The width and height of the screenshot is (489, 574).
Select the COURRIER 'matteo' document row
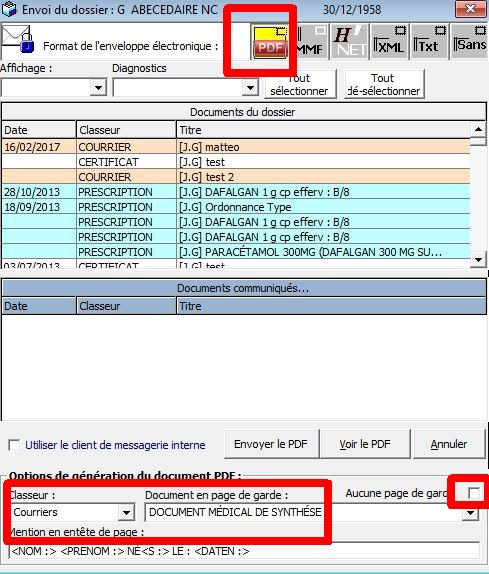(236, 147)
